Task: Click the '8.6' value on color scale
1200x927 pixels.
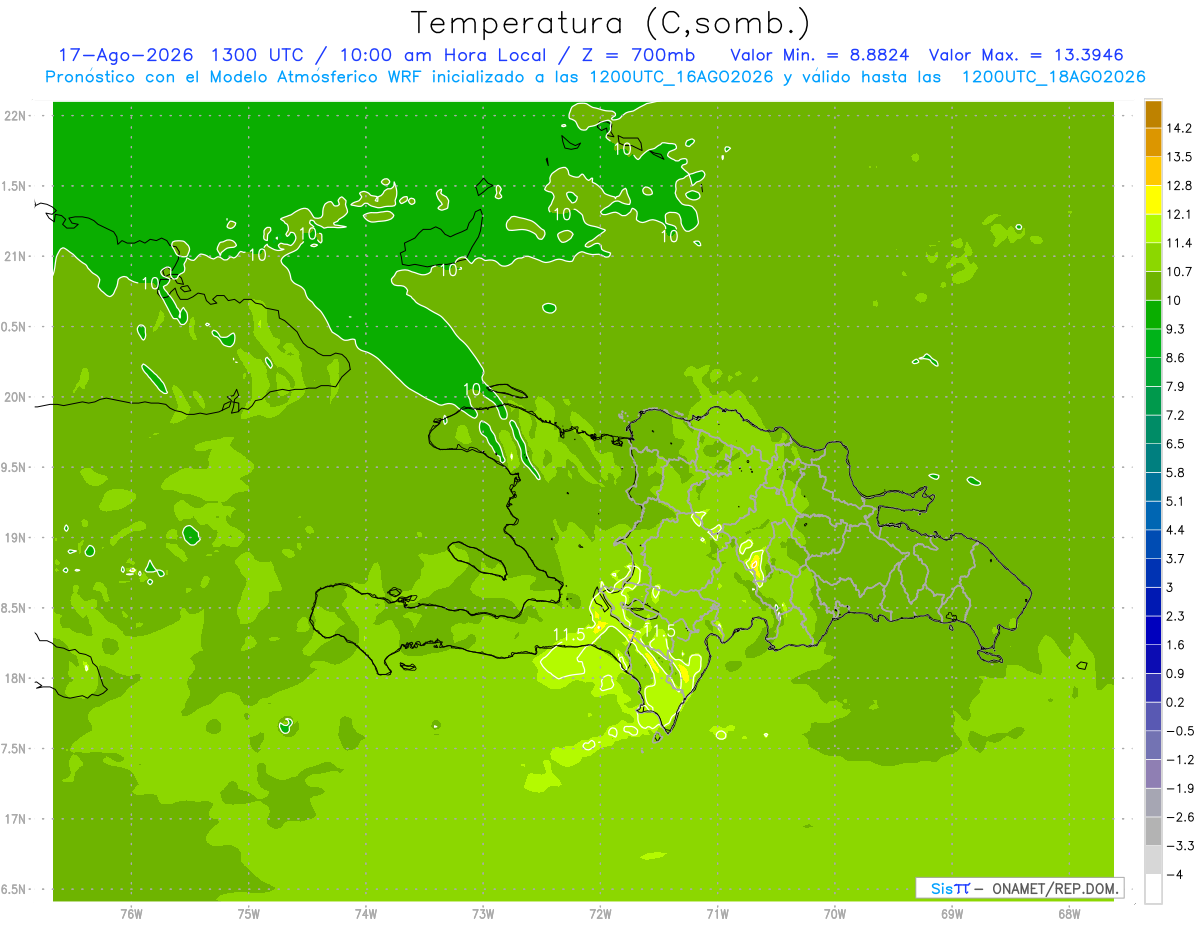Action: point(1176,358)
